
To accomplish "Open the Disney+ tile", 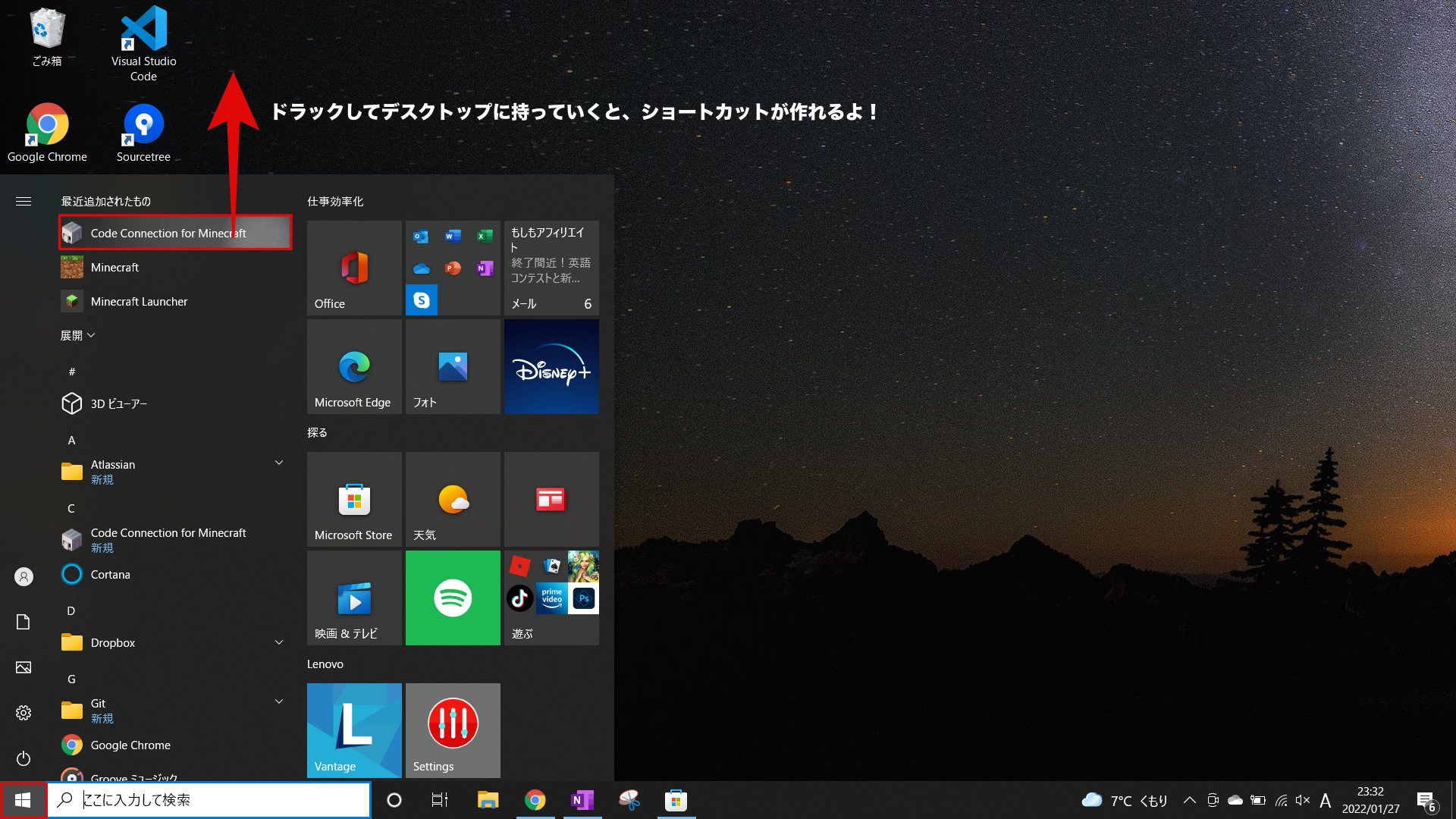I will click(551, 366).
